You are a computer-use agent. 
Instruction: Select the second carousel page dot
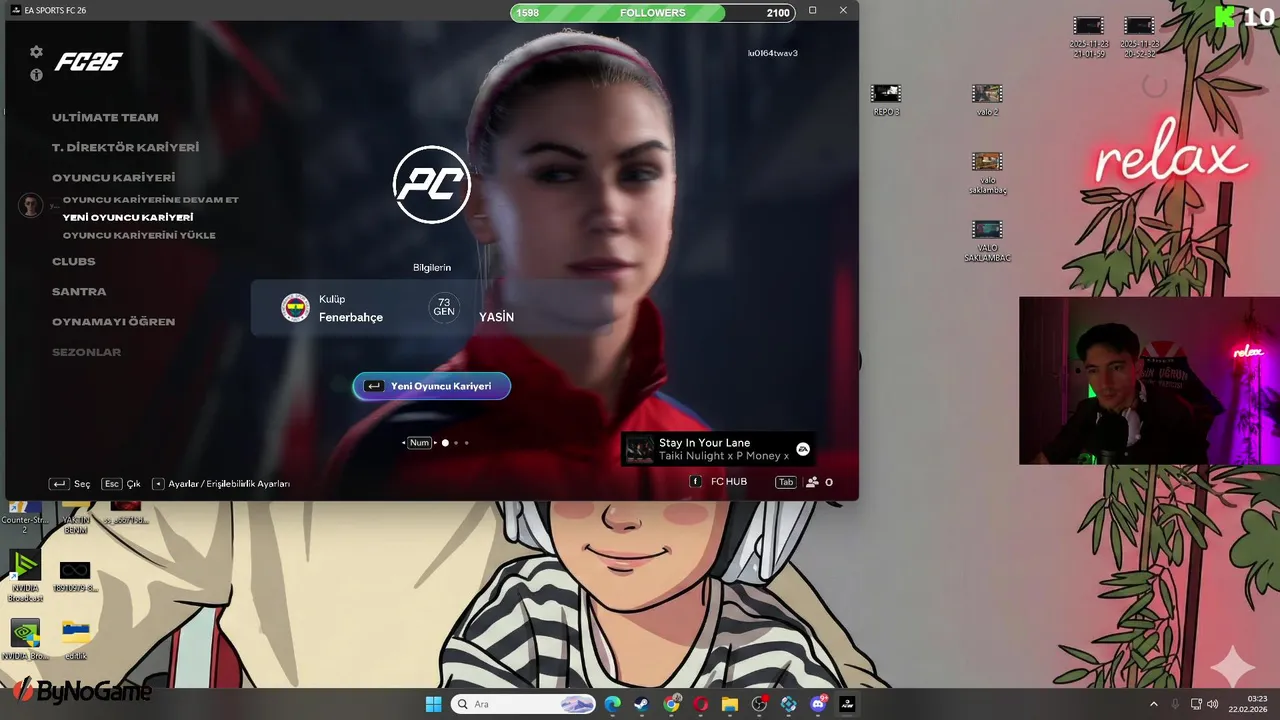click(456, 443)
